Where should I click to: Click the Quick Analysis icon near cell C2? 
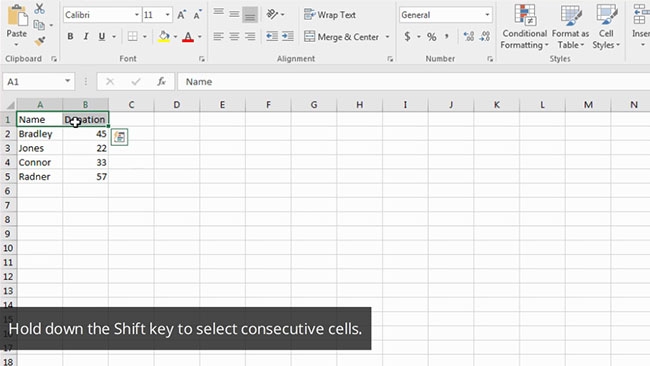(x=119, y=137)
